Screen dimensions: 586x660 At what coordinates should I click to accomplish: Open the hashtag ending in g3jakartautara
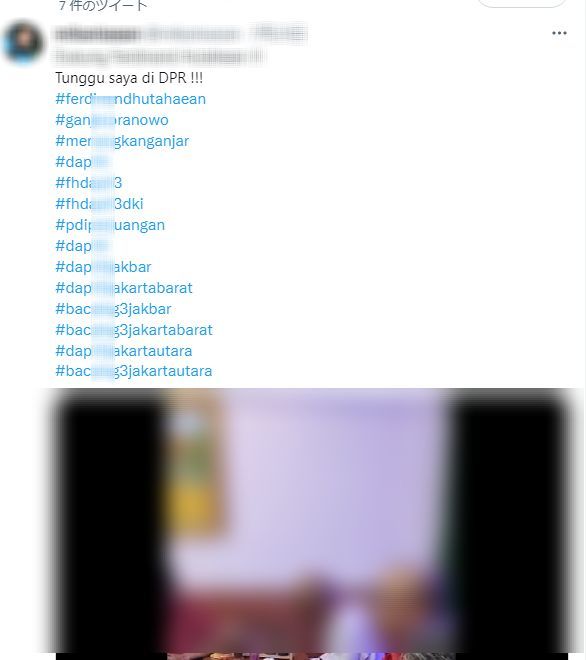134,371
